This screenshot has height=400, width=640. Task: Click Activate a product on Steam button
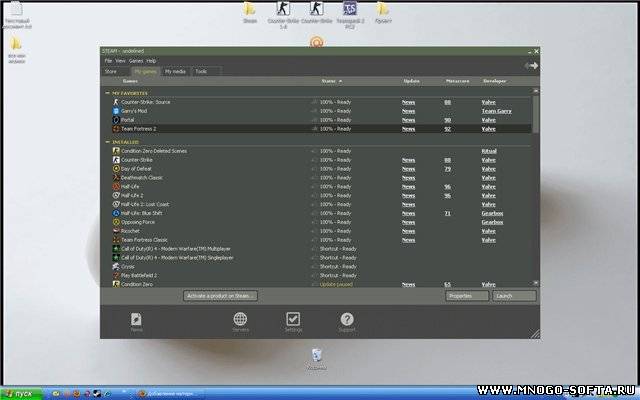point(220,296)
